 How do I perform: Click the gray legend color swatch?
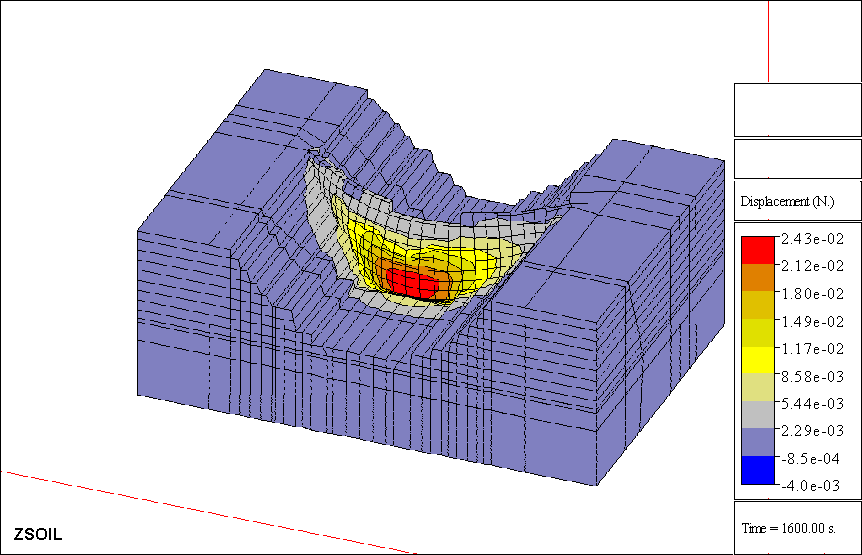(x=758, y=414)
